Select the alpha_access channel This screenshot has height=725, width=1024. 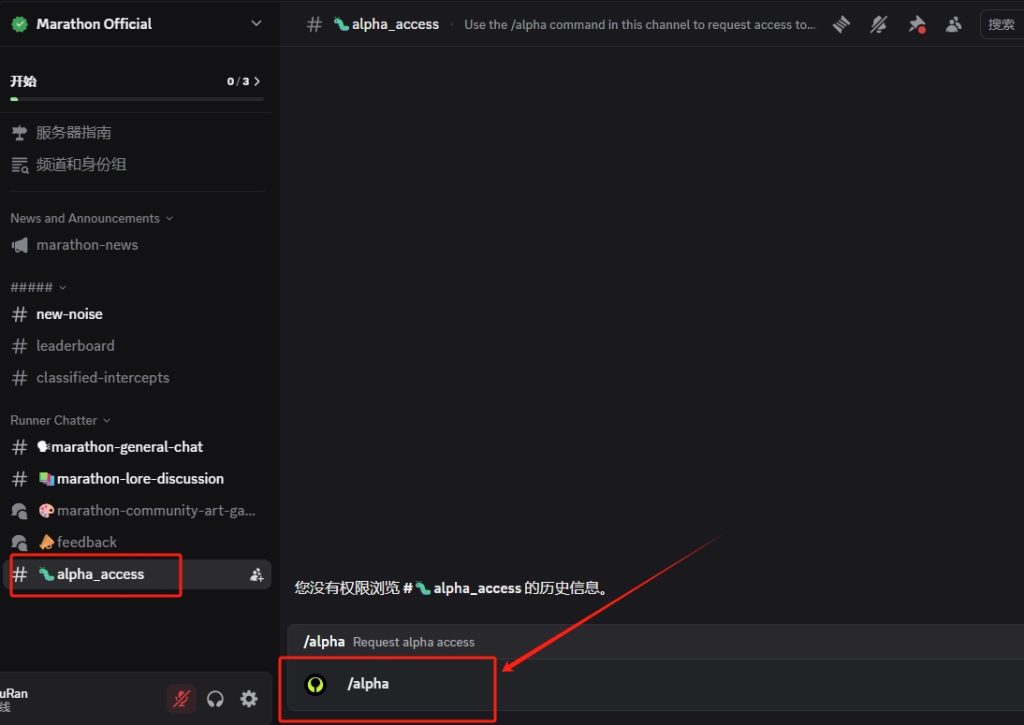[x=137, y=574]
